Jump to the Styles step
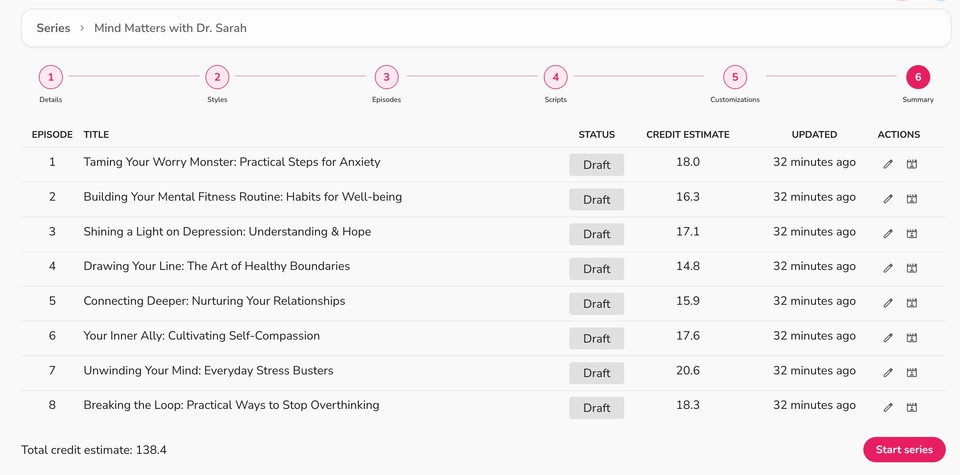Viewport: 960px width, 475px height. tap(217, 77)
